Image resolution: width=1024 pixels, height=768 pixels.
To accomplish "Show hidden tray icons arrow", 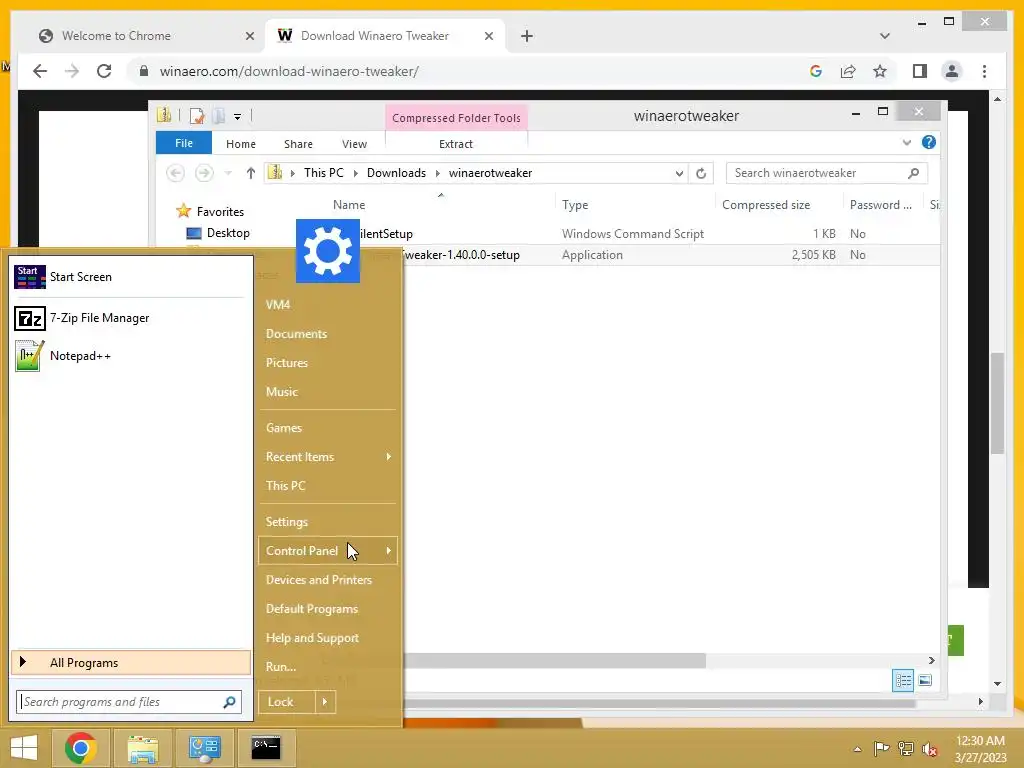I will (857, 749).
